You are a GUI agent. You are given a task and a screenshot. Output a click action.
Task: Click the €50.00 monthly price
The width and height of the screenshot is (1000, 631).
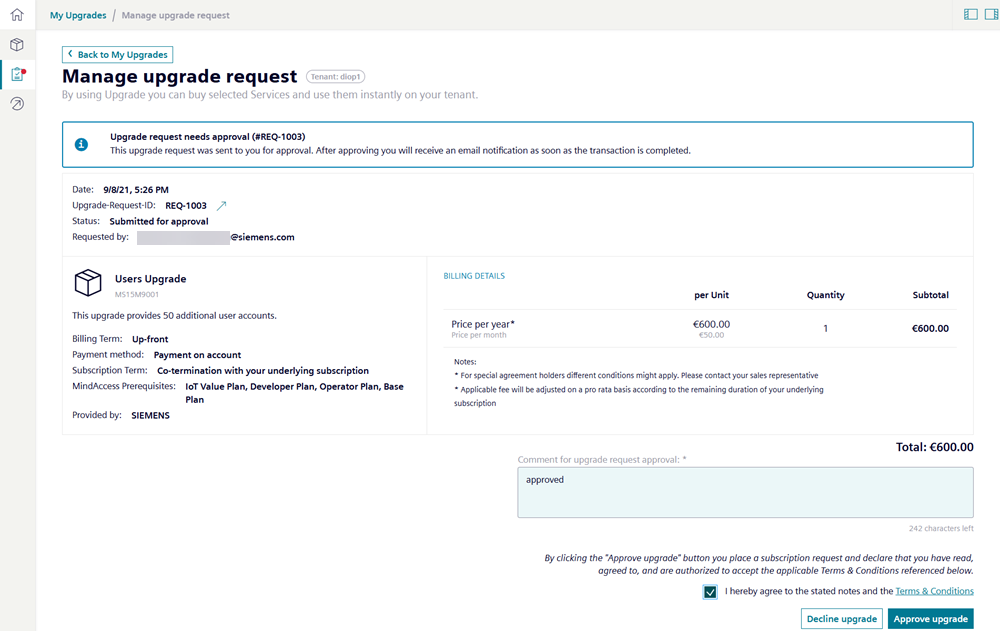click(x=711, y=335)
